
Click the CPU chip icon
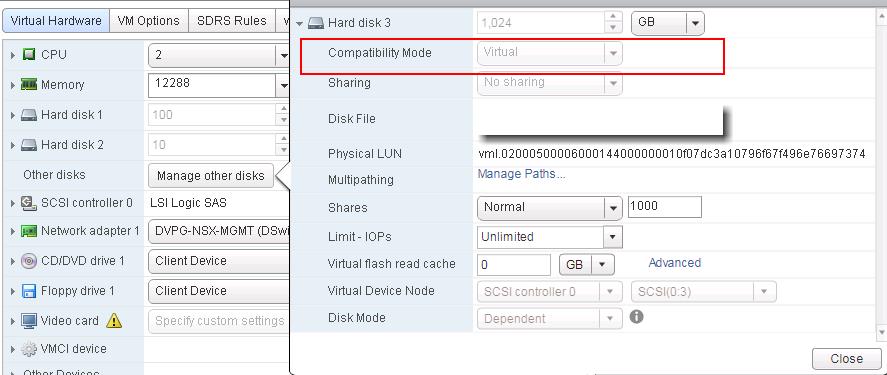click(29, 55)
